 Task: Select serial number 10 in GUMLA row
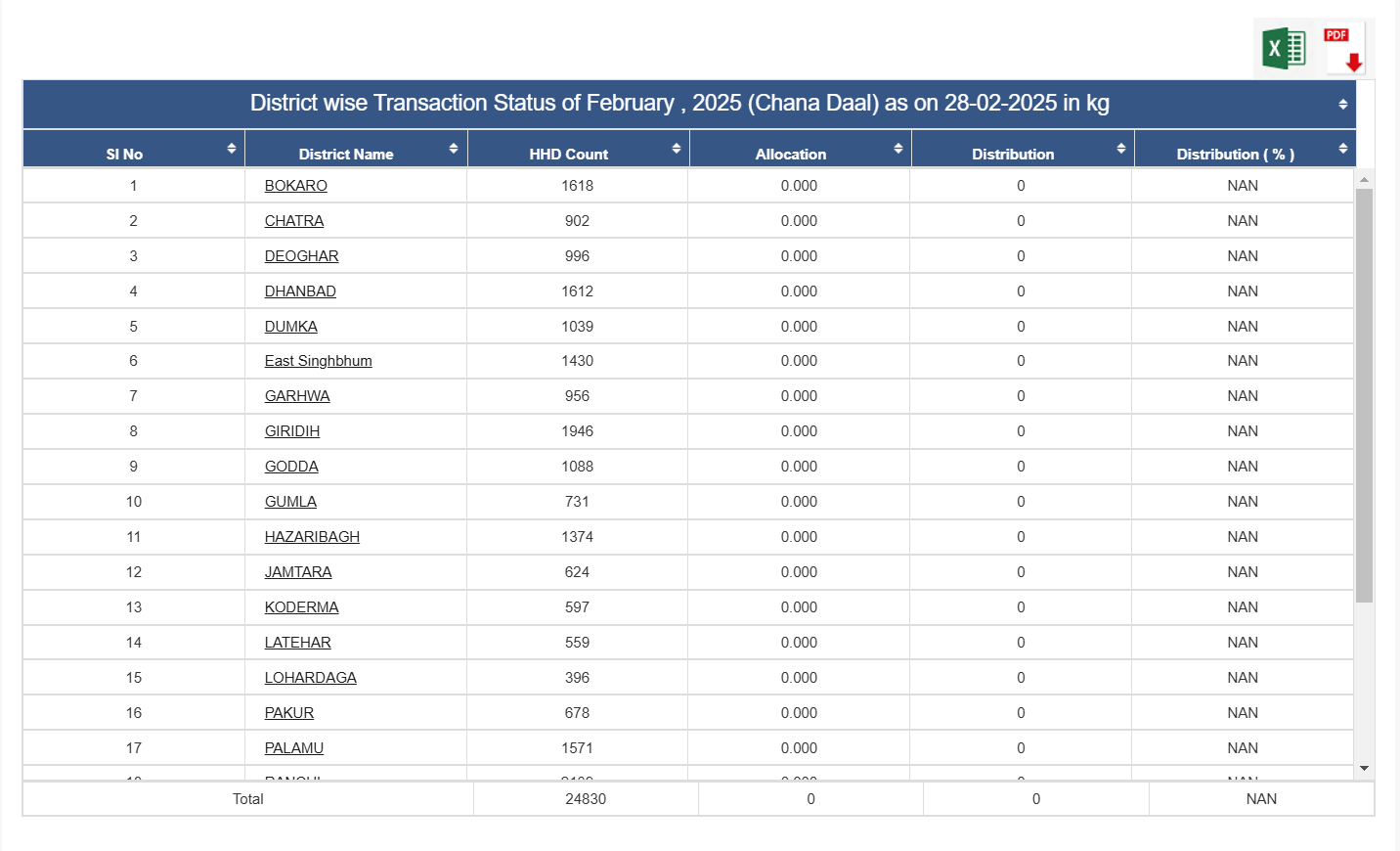click(134, 502)
